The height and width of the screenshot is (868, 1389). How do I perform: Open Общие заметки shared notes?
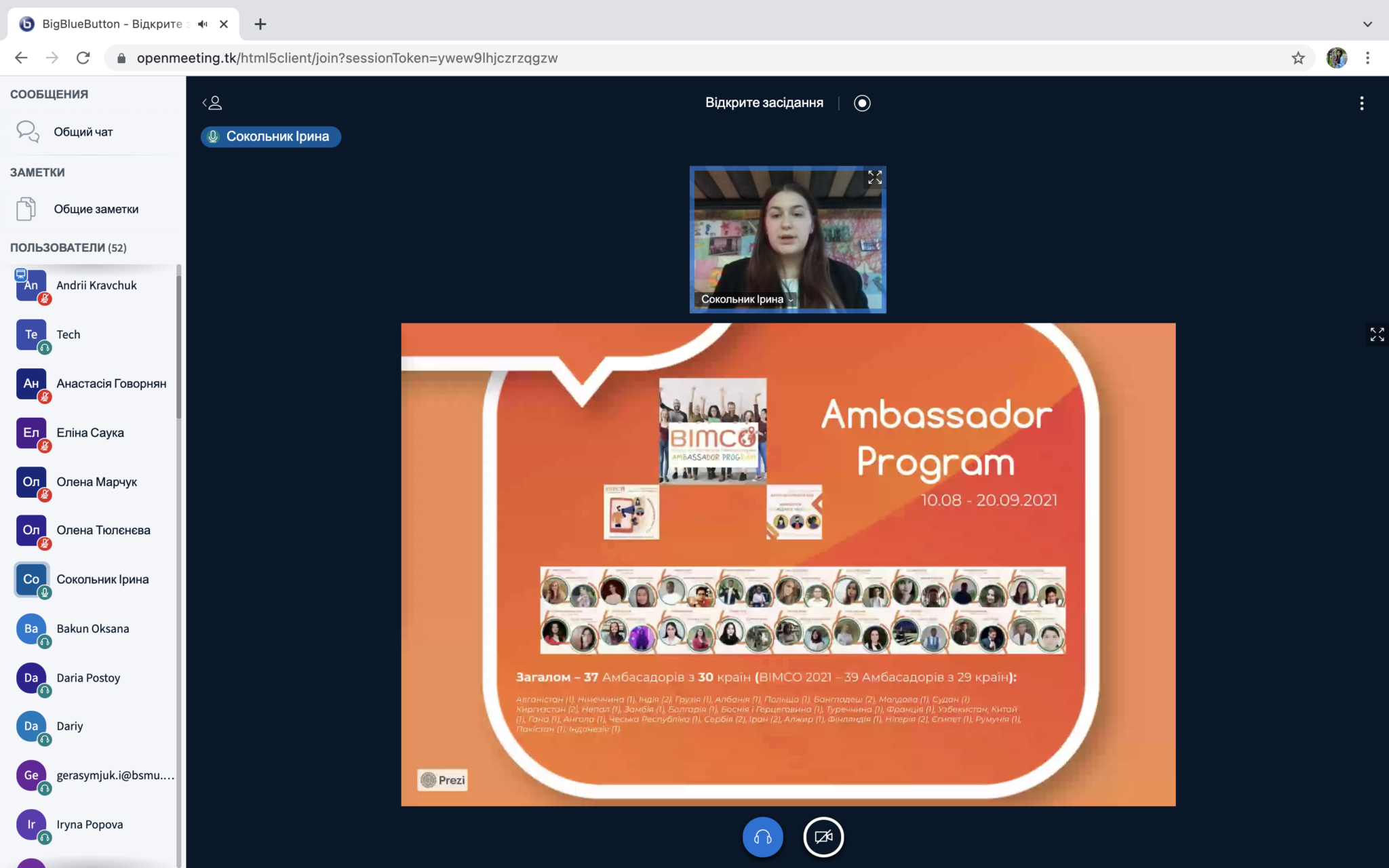96,209
